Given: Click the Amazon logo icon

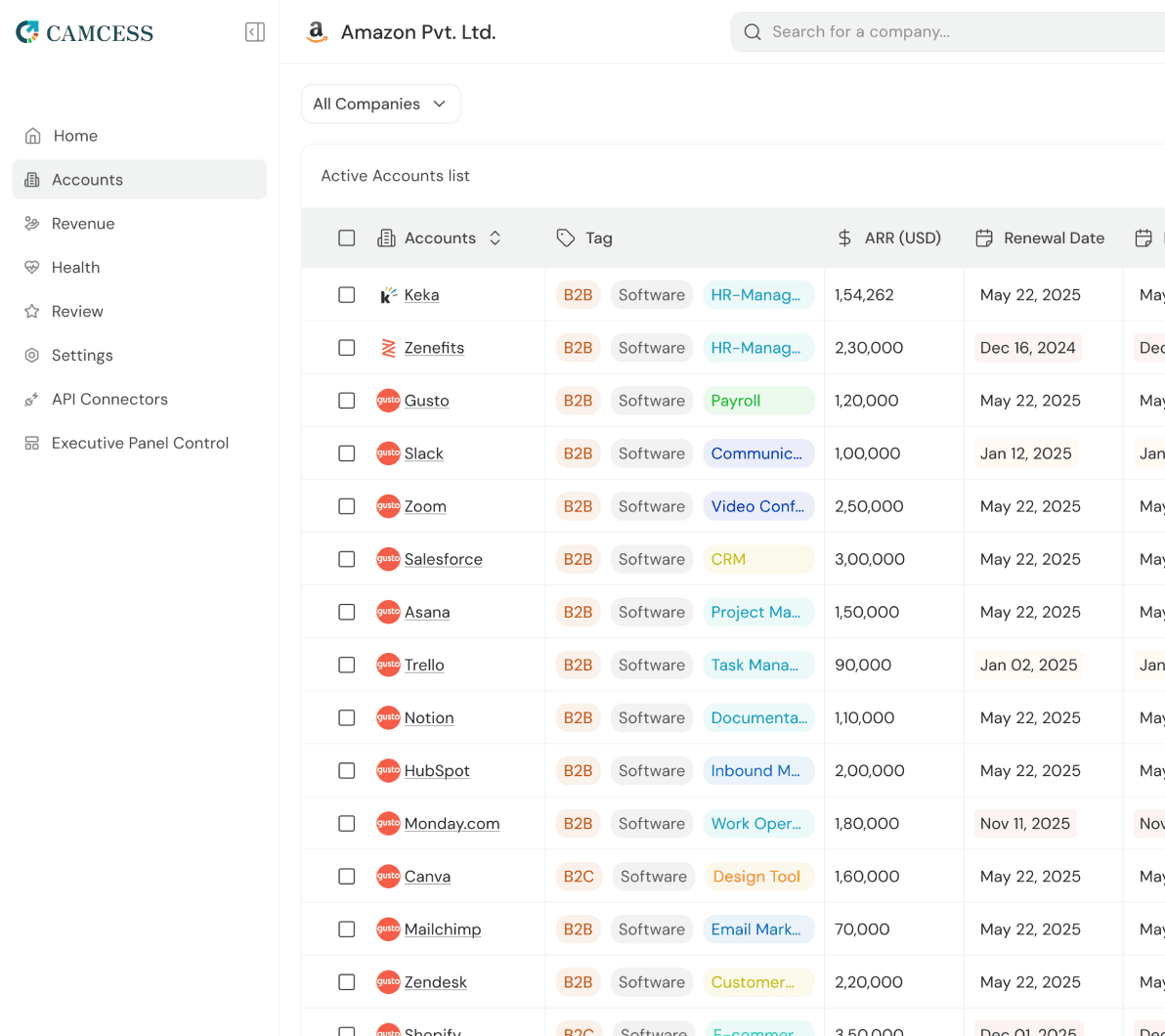Looking at the screenshot, I should [x=317, y=32].
